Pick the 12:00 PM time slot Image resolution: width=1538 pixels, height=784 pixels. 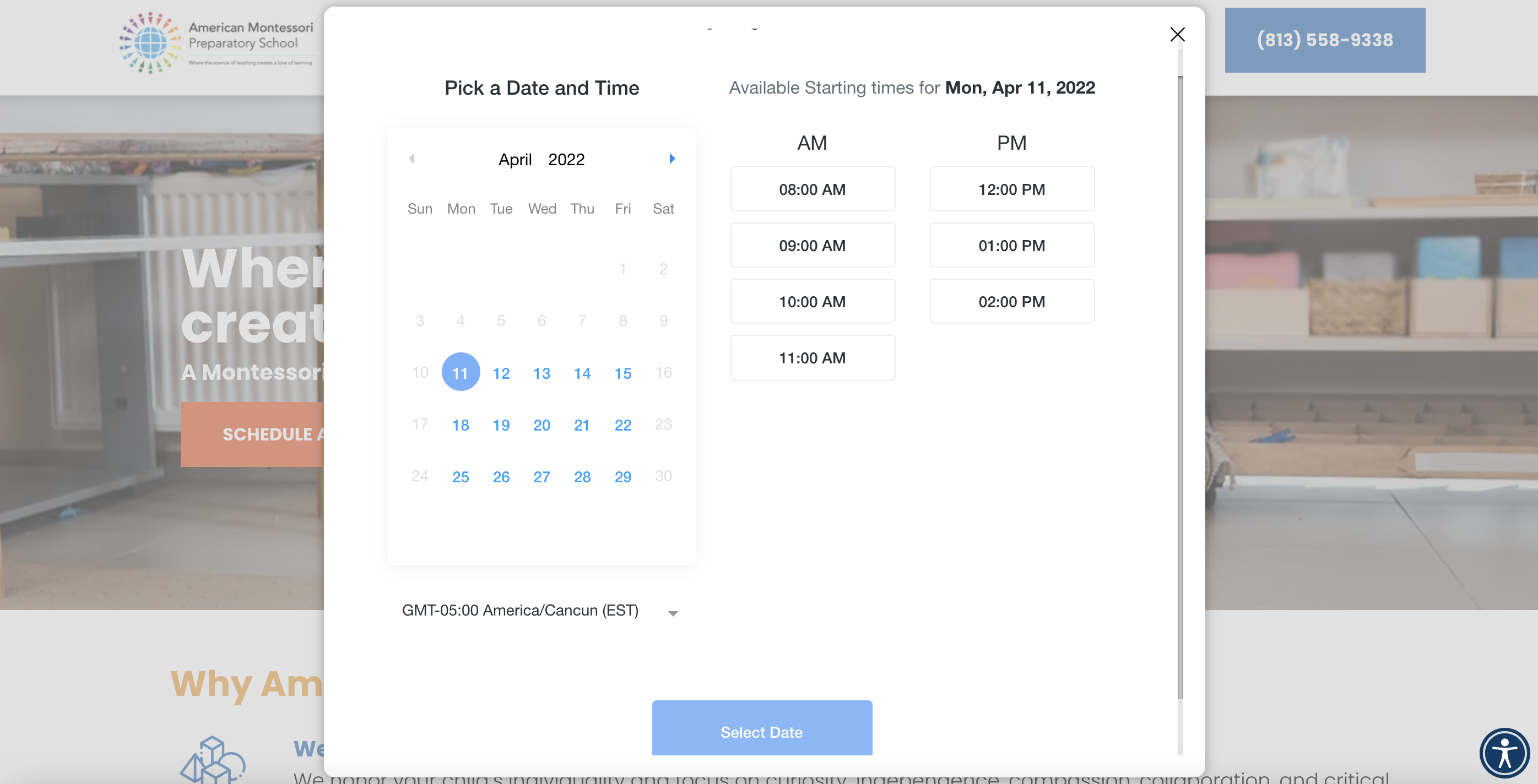pos(1011,189)
